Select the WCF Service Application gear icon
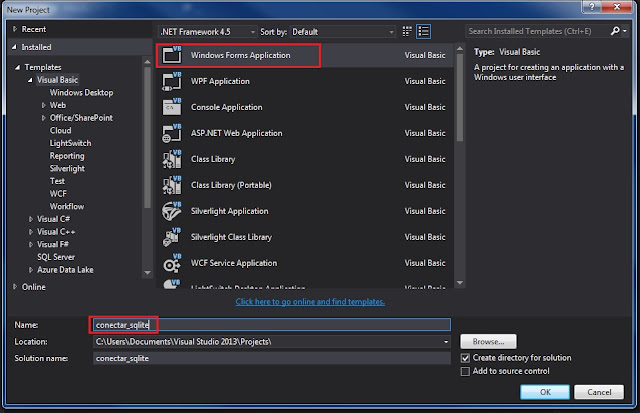The image size is (640, 413). [172, 263]
